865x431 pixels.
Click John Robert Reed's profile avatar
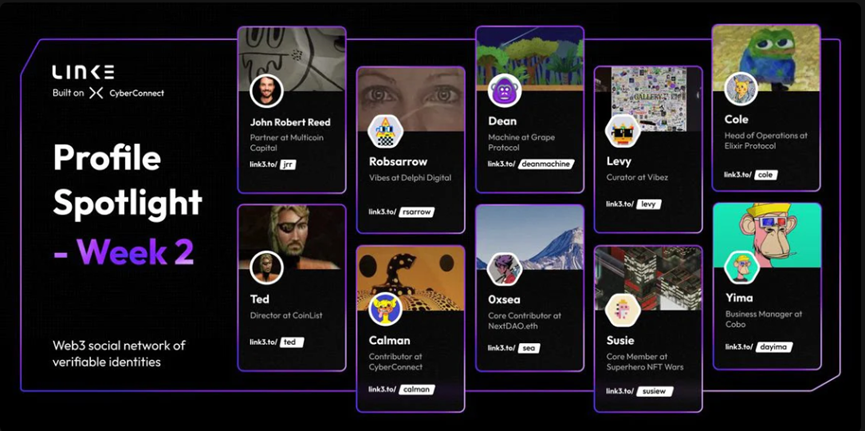(x=266, y=91)
